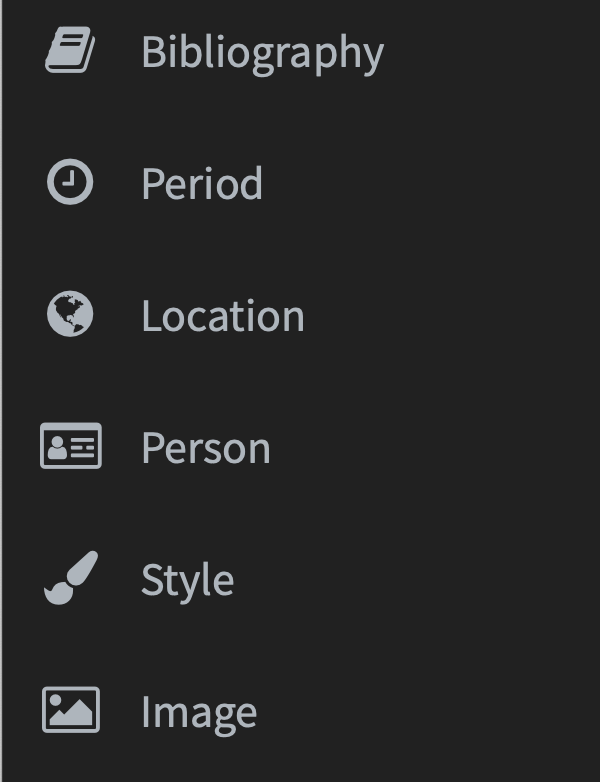Switch to the Image menu entry
The image size is (600, 782).
point(198,712)
